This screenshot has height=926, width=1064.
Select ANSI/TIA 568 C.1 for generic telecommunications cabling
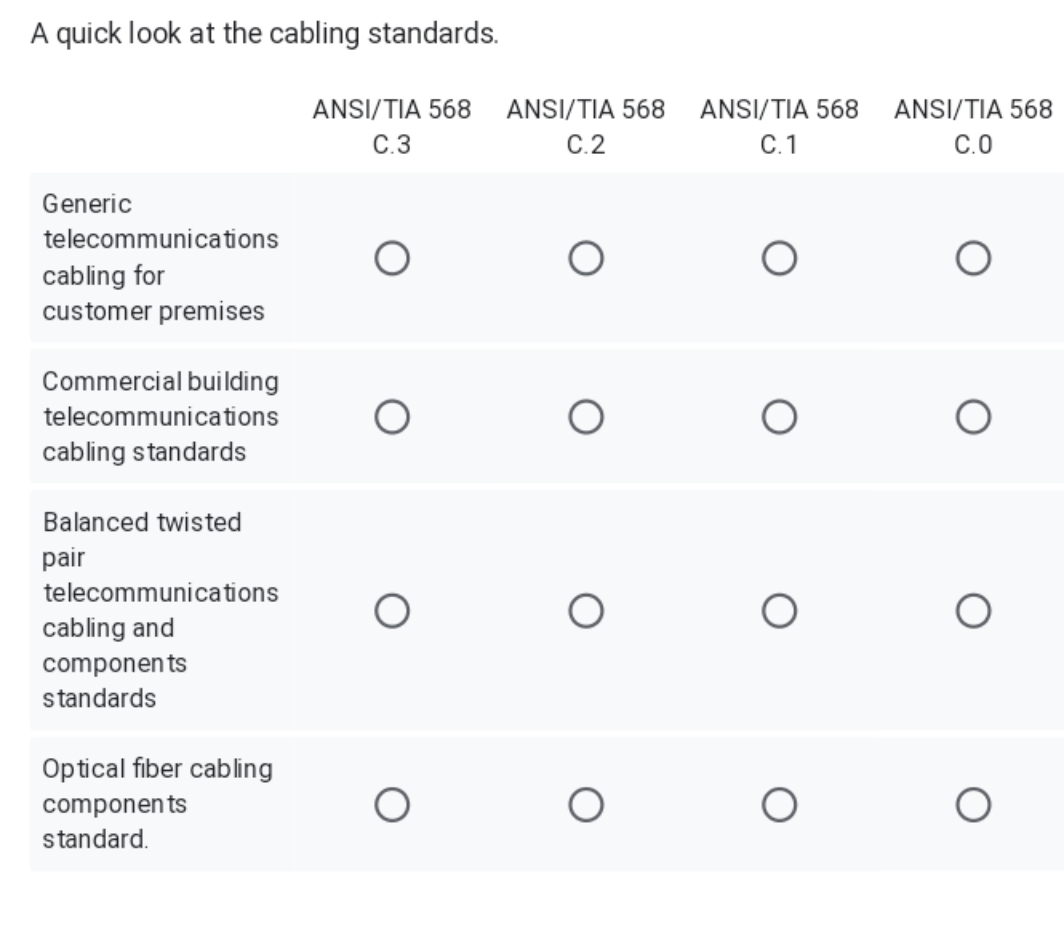[777, 260]
